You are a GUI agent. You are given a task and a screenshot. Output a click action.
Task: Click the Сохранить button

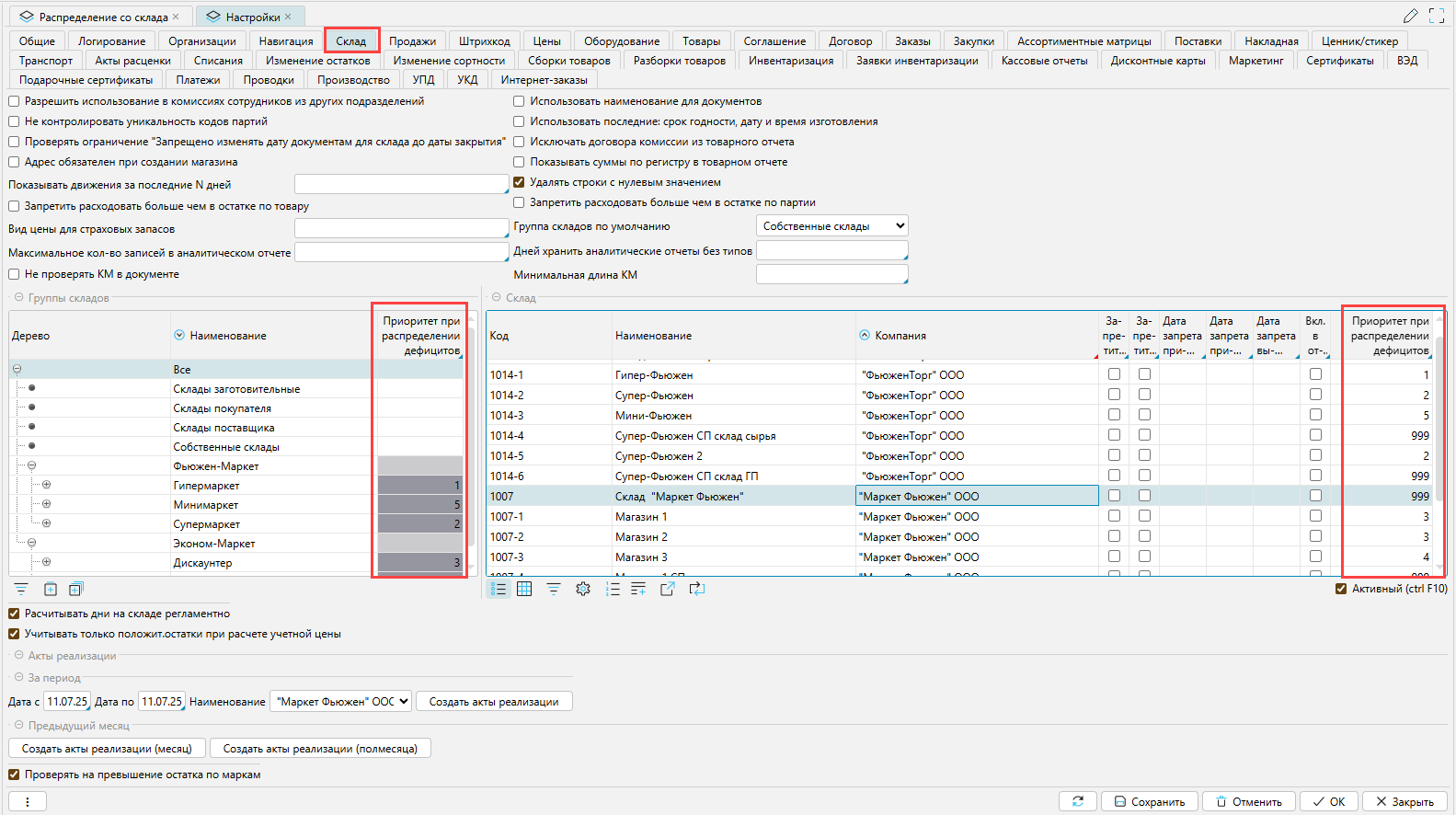pyautogui.click(x=1150, y=801)
